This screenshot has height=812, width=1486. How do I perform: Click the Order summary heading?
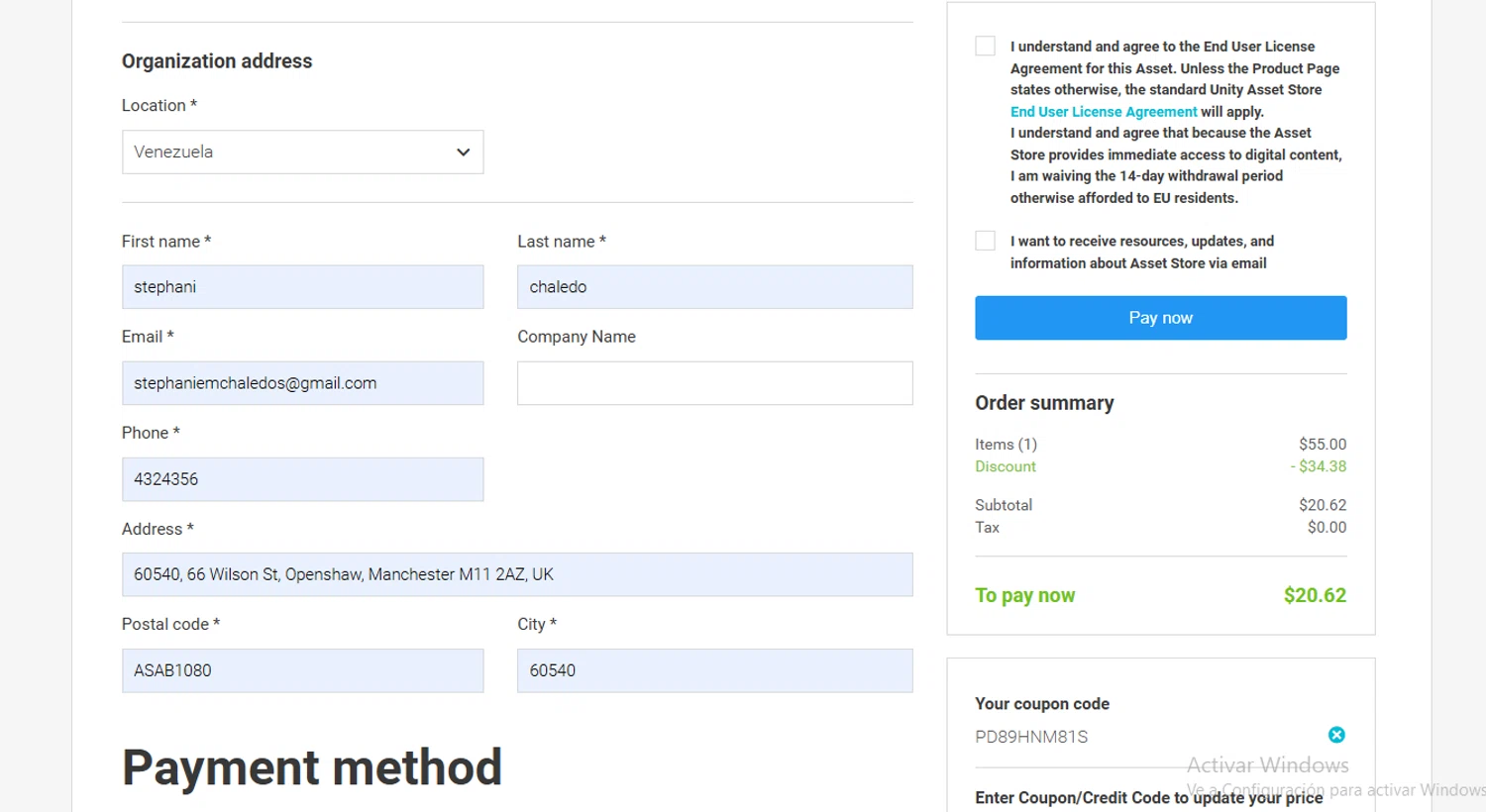[x=1044, y=403]
